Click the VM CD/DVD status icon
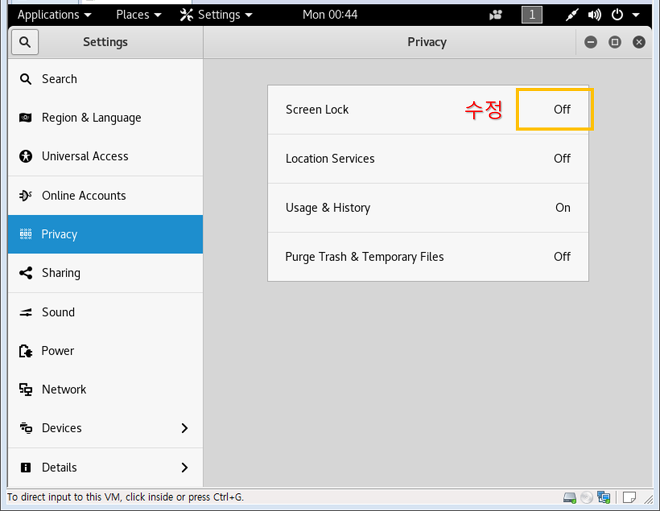 586,498
